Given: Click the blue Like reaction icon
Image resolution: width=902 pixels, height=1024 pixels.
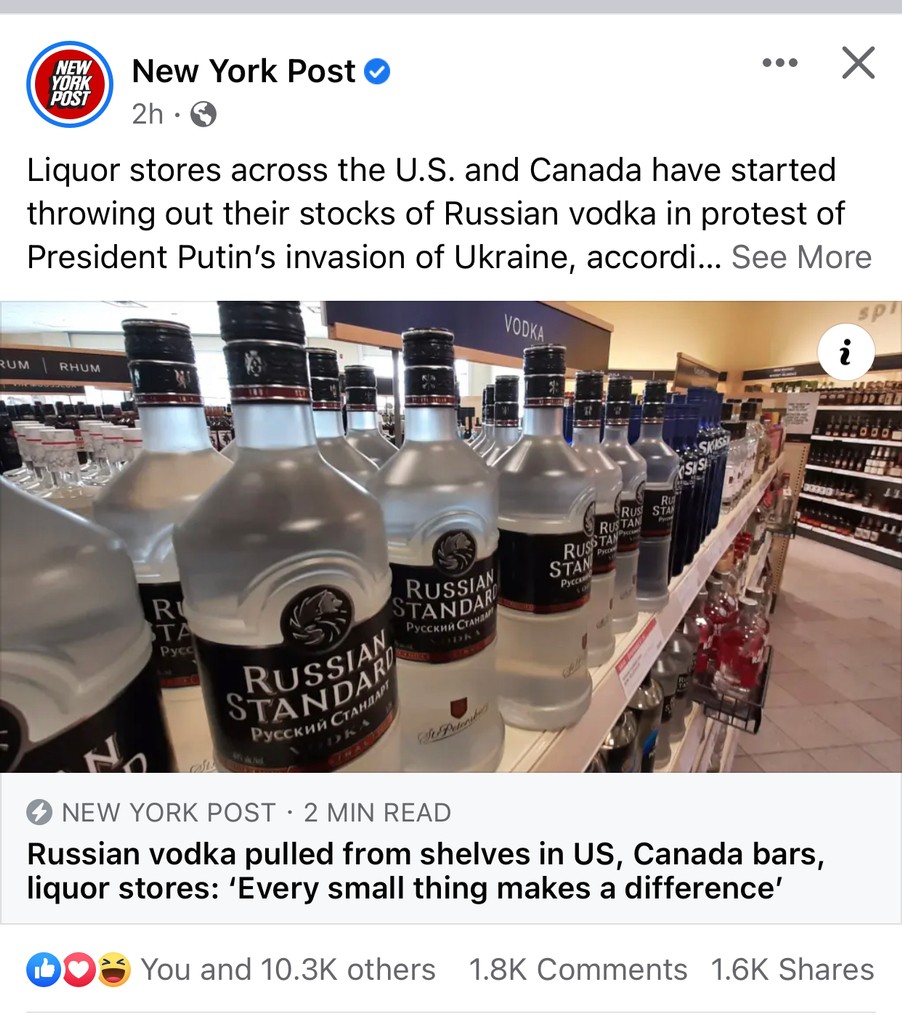Looking at the screenshot, I should (42, 970).
